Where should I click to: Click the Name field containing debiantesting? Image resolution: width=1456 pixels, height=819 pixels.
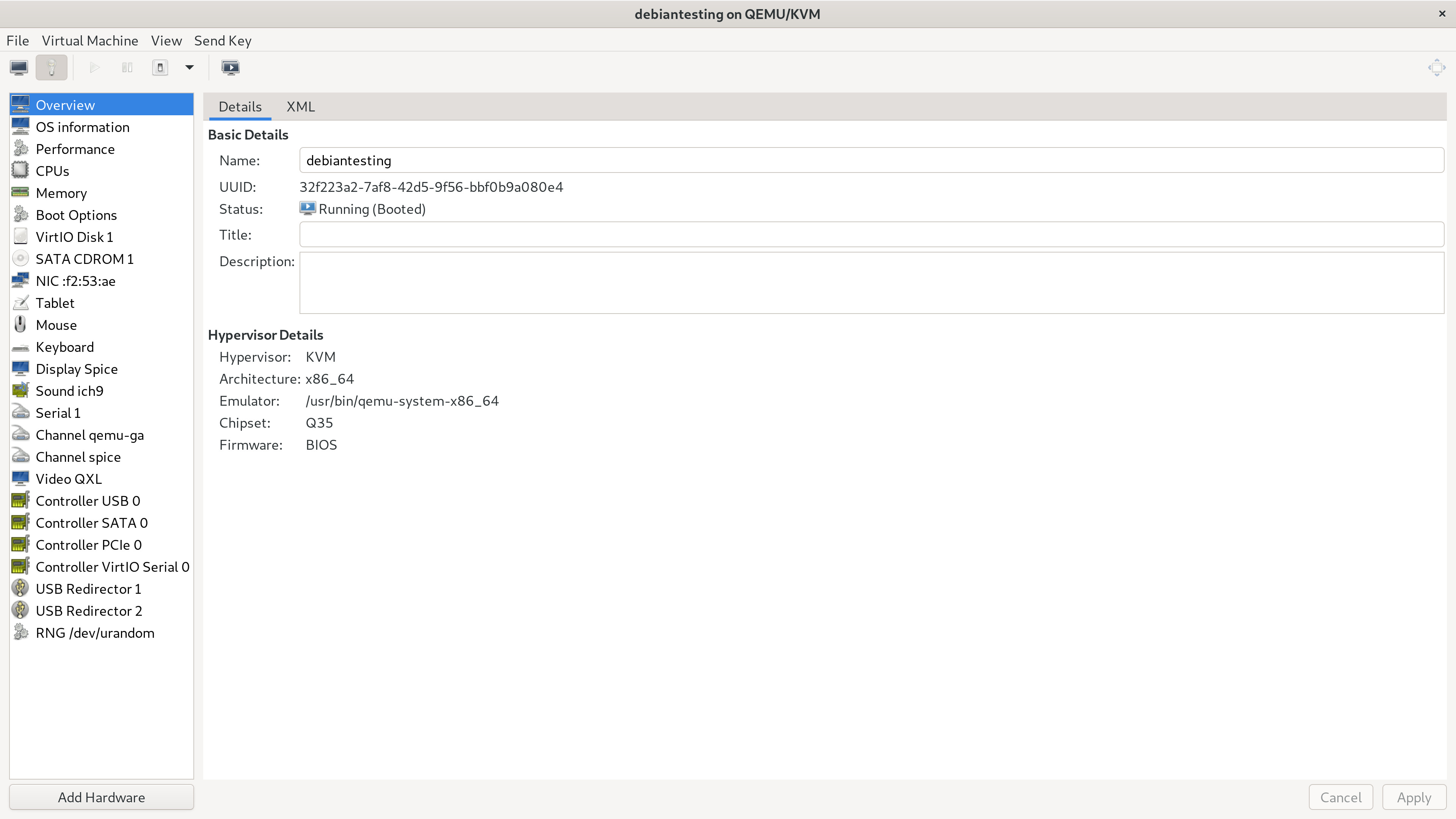872,160
